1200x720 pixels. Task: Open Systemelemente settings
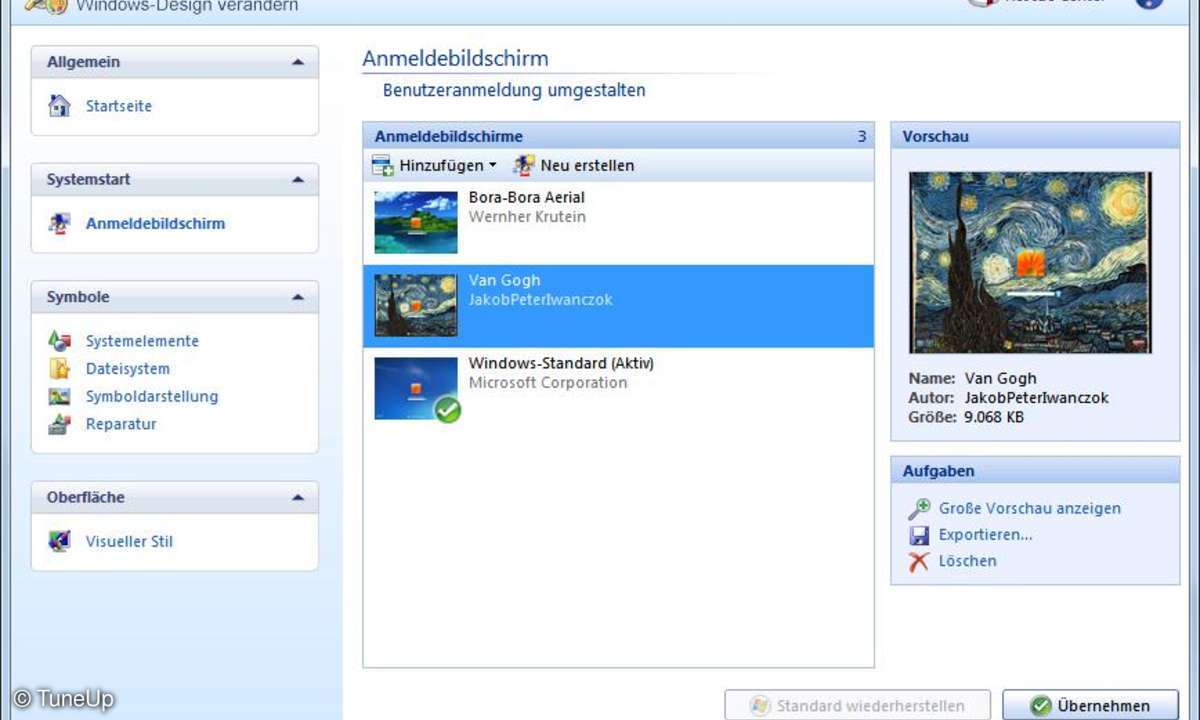coord(142,341)
